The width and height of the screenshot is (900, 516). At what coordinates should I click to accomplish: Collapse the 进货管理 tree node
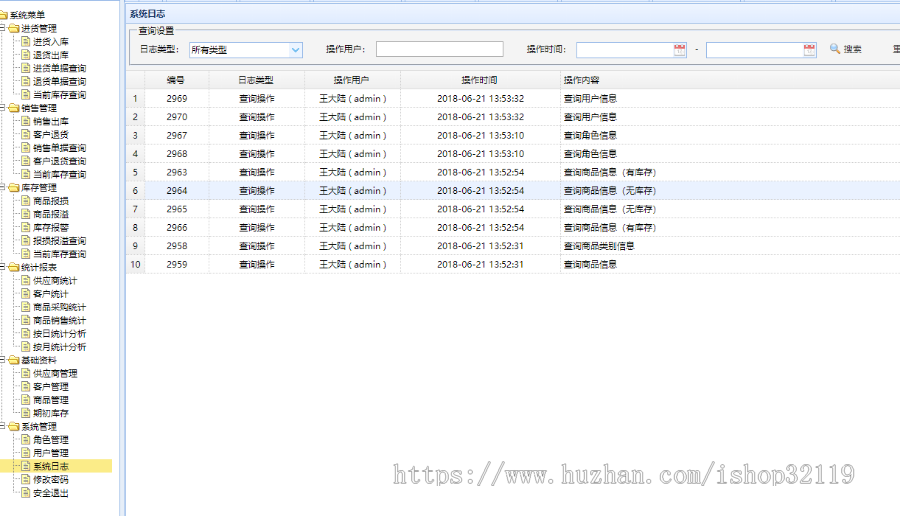2,28
